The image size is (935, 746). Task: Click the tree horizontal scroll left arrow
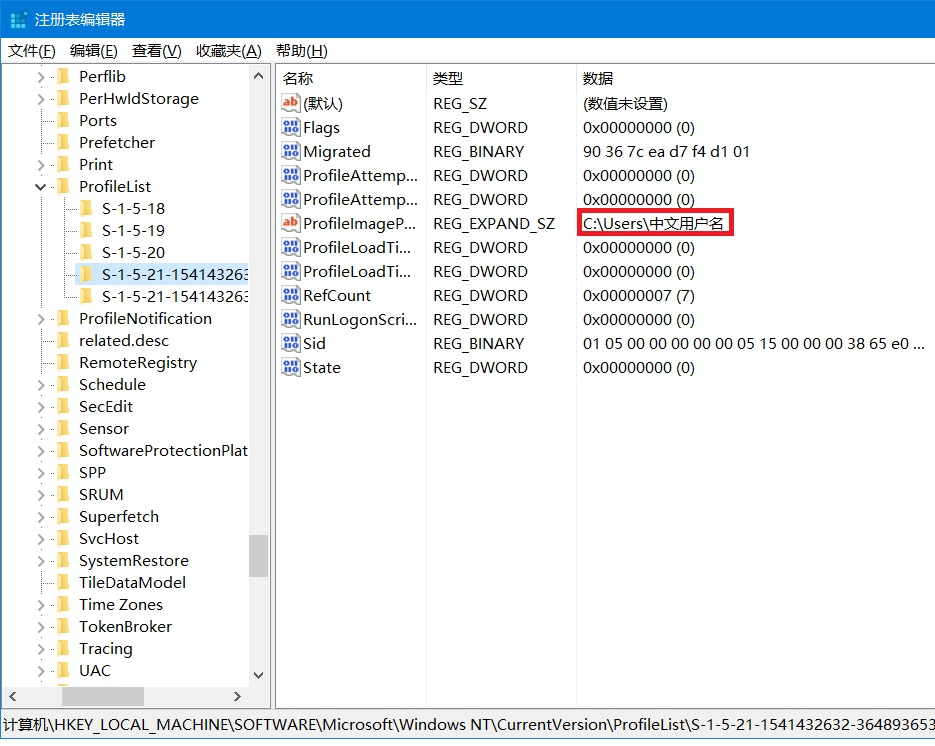[x=13, y=696]
